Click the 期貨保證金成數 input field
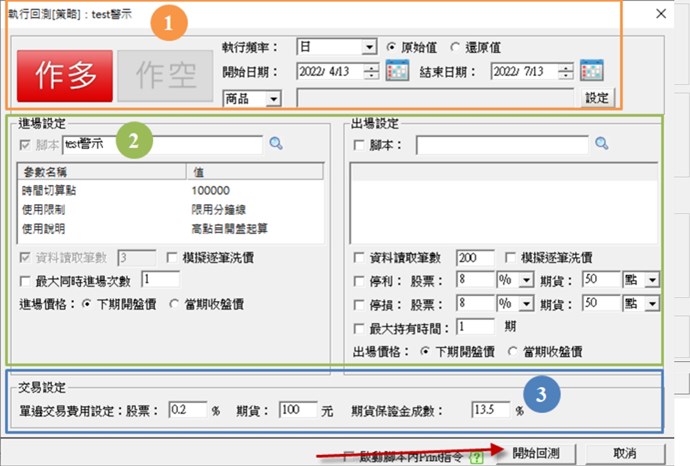This screenshot has height=466, width=690. [x=490, y=409]
